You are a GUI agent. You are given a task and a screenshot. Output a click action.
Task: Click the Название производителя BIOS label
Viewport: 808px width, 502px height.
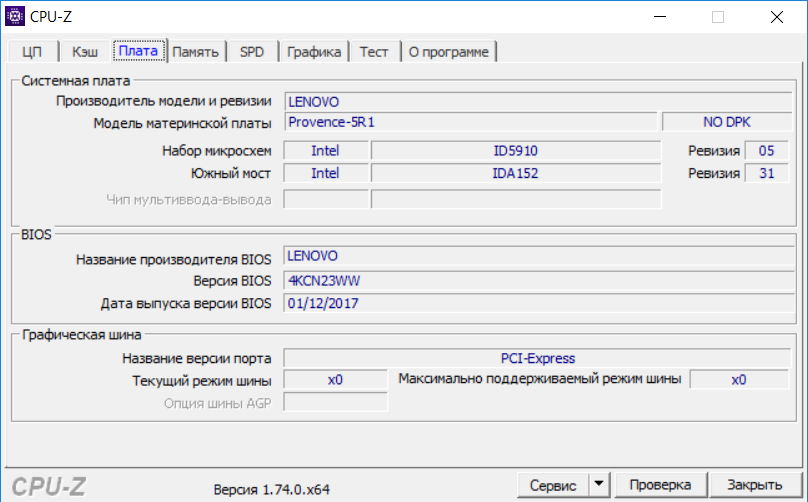pyautogui.click(x=174, y=259)
